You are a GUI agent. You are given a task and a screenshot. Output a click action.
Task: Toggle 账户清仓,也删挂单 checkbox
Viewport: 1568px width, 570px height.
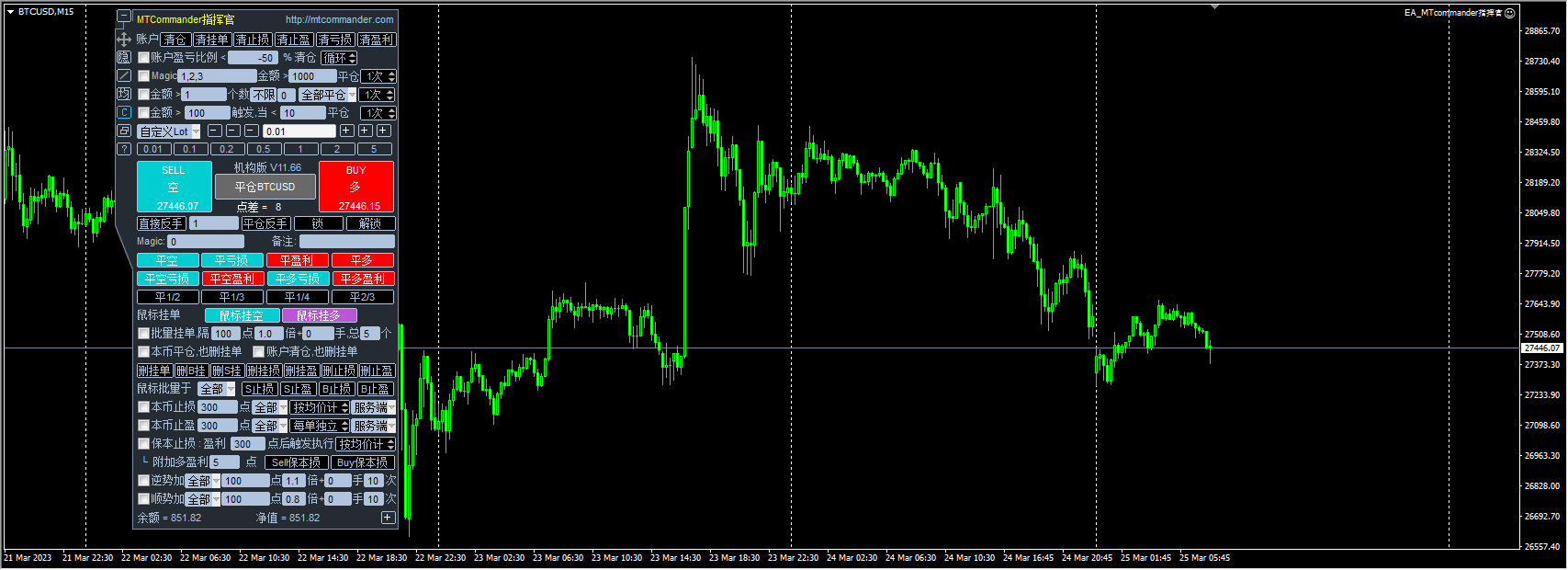click(x=259, y=351)
